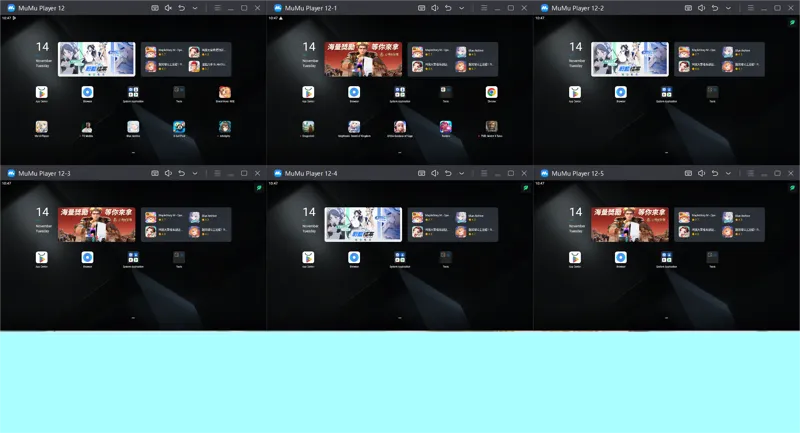The width and height of the screenshot is (800, 433).
Task: Open System Applications folder in MuMu Player 12-4
Action: click(400, 258)
